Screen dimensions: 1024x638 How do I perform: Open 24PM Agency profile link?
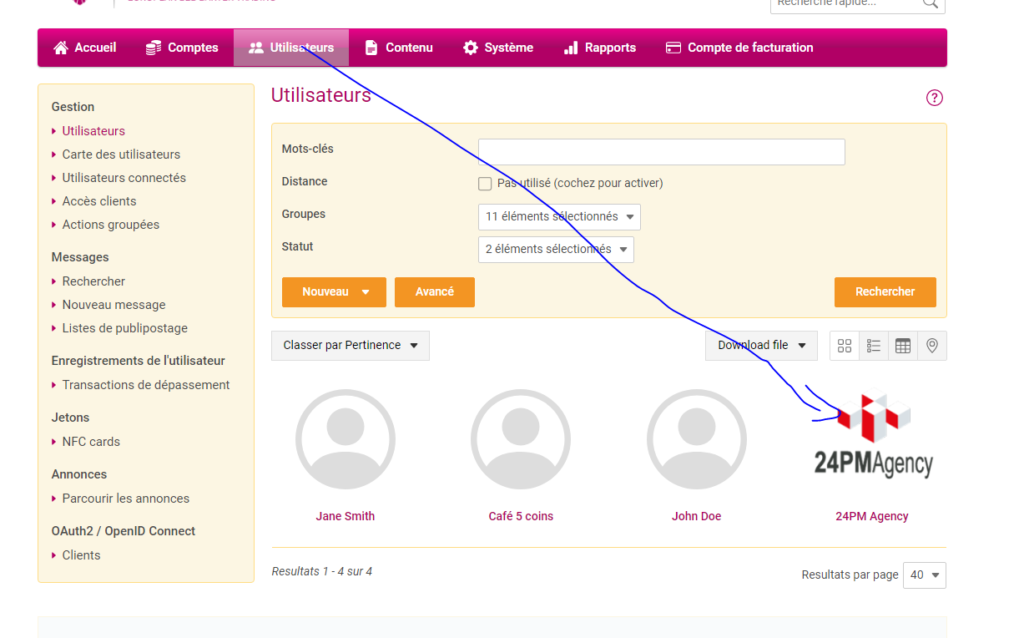click(872, 516)
